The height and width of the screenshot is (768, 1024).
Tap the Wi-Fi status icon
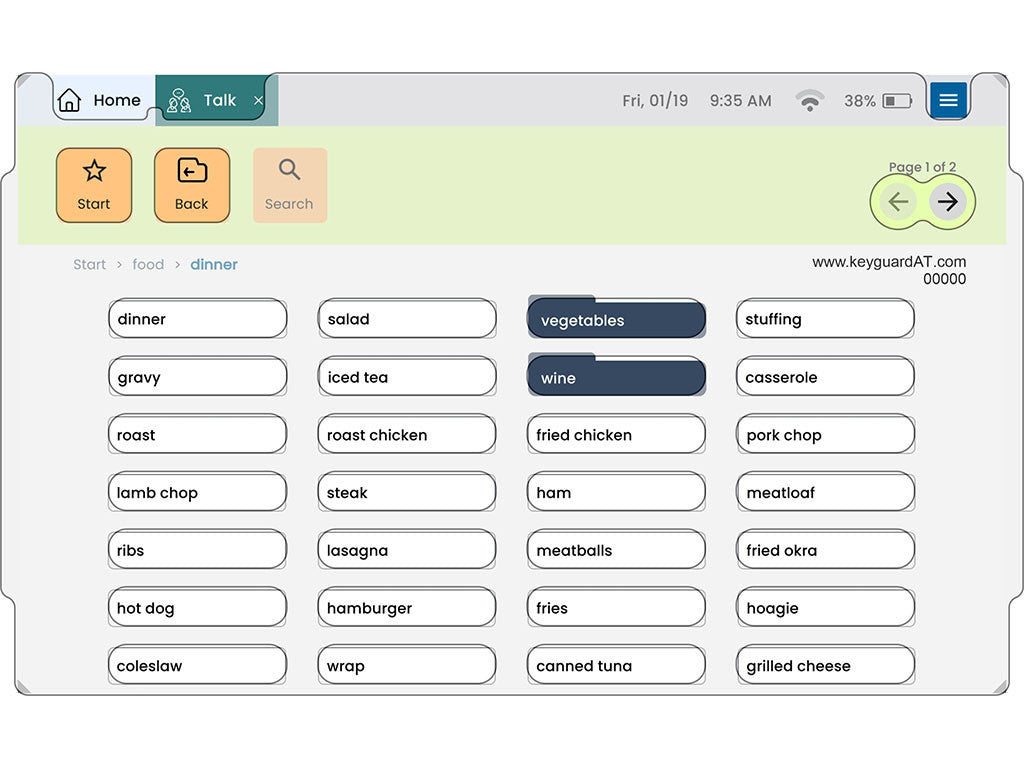pos(810,100)
